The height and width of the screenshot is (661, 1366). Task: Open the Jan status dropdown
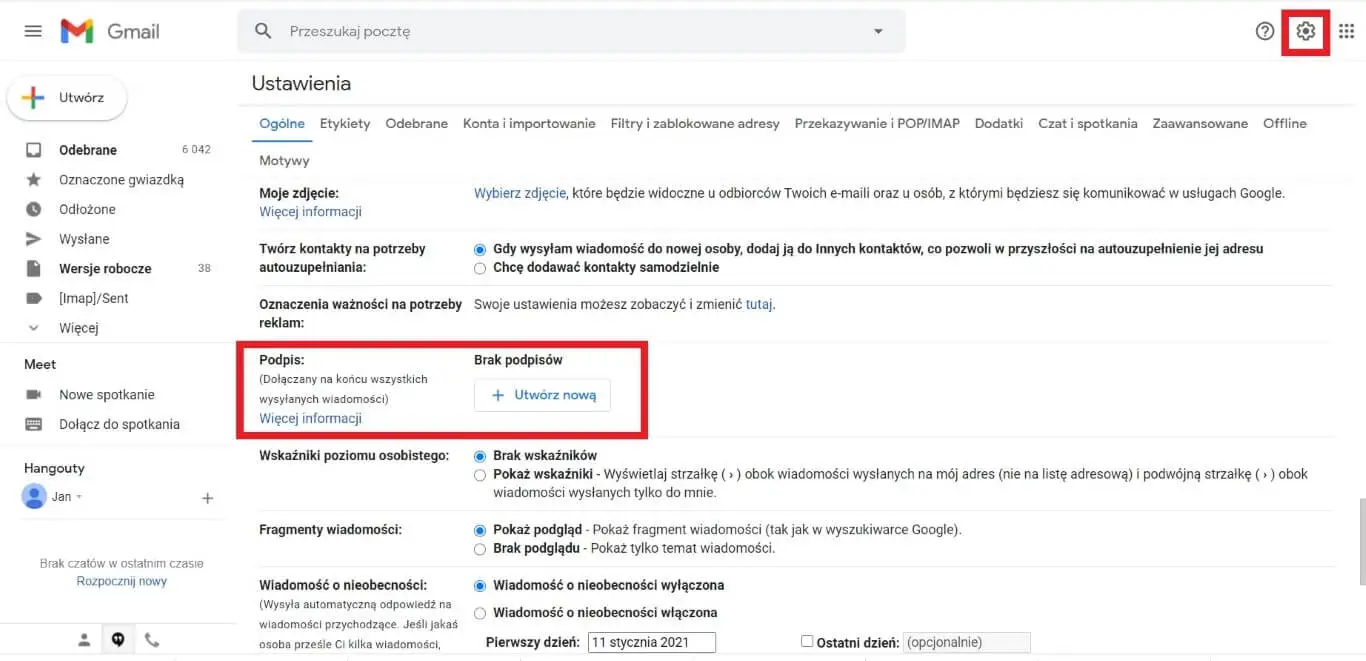coord(79,497)
